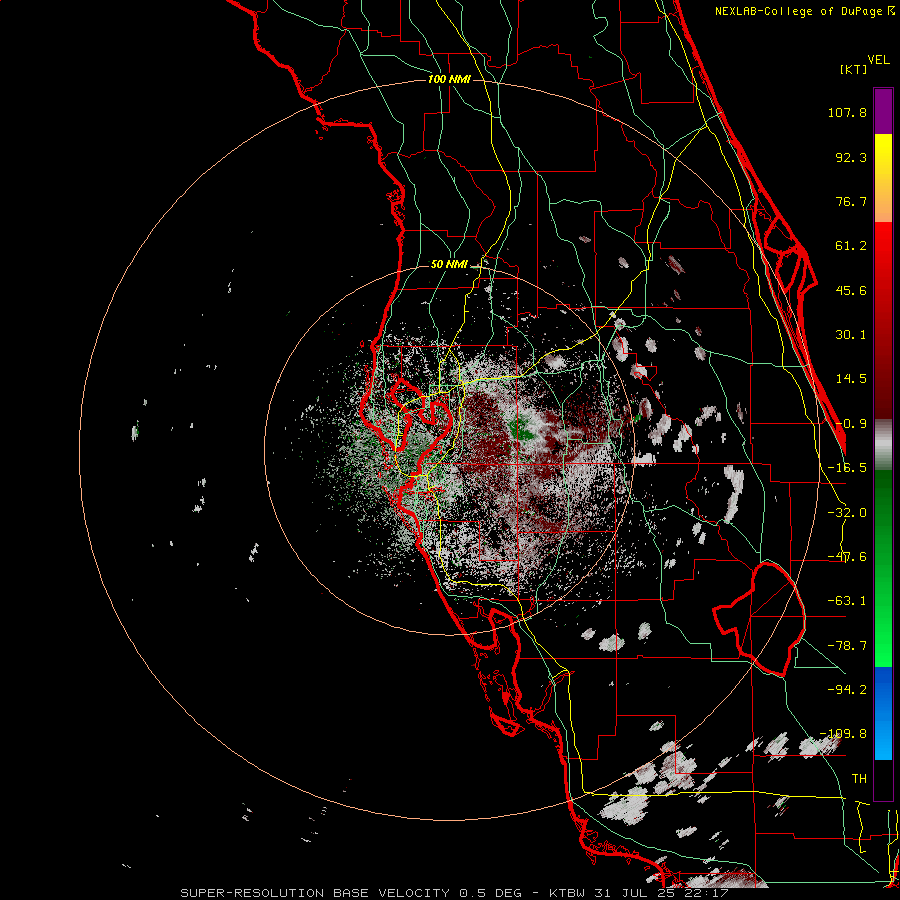This screenshot has width=900, height=900.
Task: Click the [KT] units label
Action: click(854, 69)
